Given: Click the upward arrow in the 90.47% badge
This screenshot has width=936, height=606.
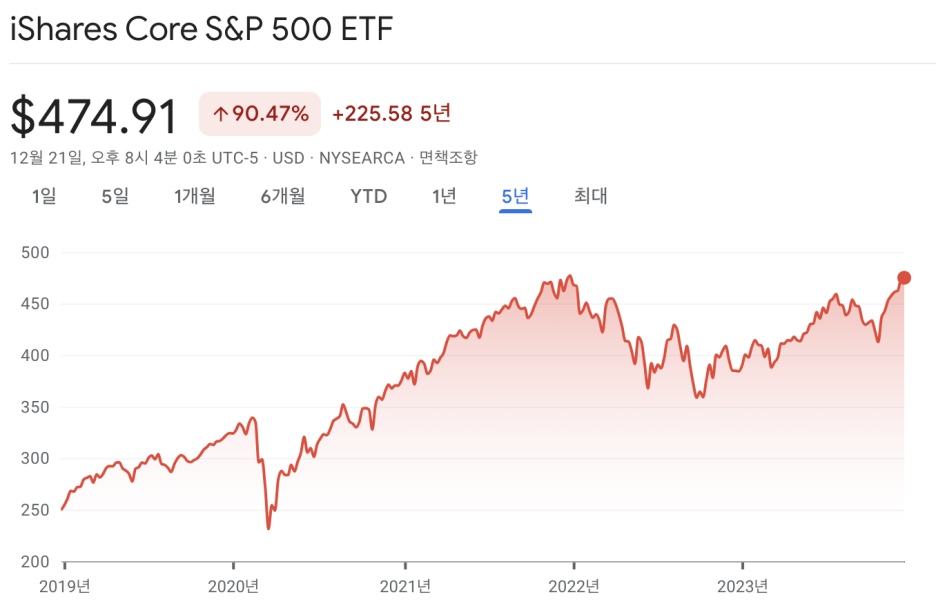Looking at the screenshot, I should [x=222, y=113].
